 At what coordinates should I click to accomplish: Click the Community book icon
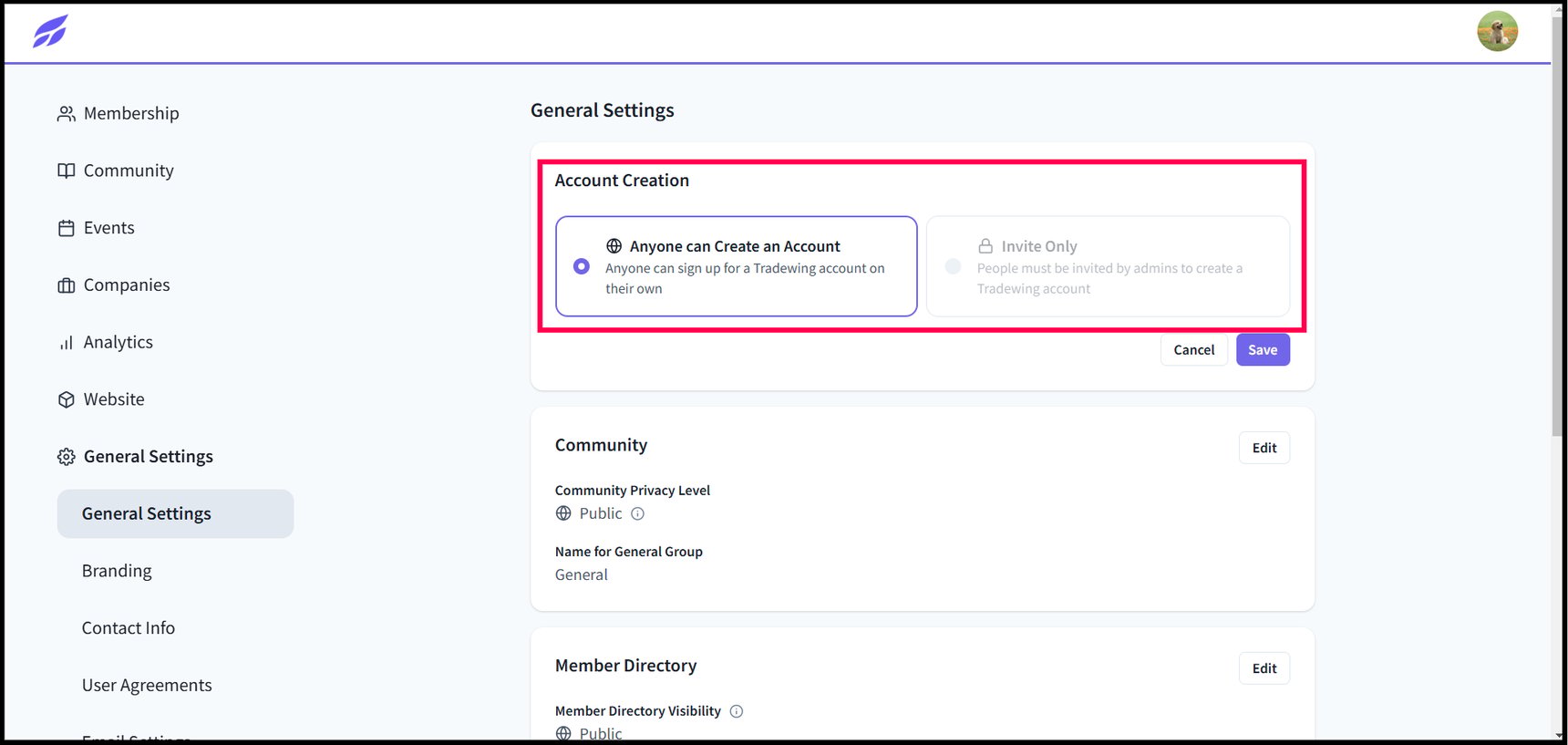67,171
